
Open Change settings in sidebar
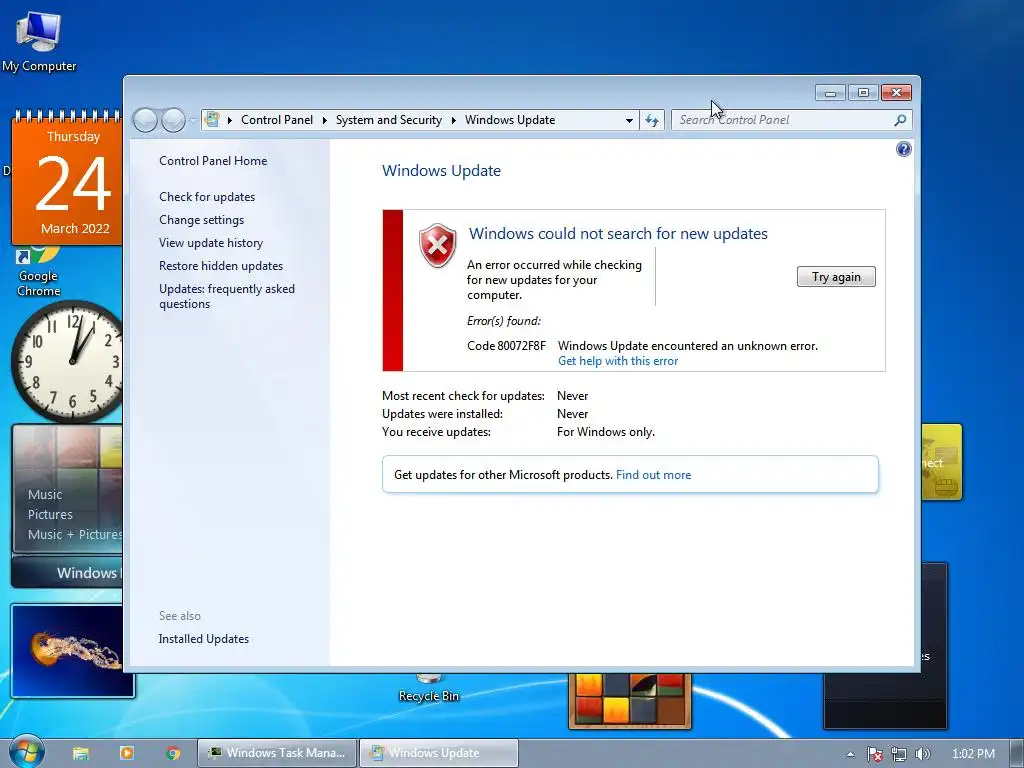pos(201,220)
